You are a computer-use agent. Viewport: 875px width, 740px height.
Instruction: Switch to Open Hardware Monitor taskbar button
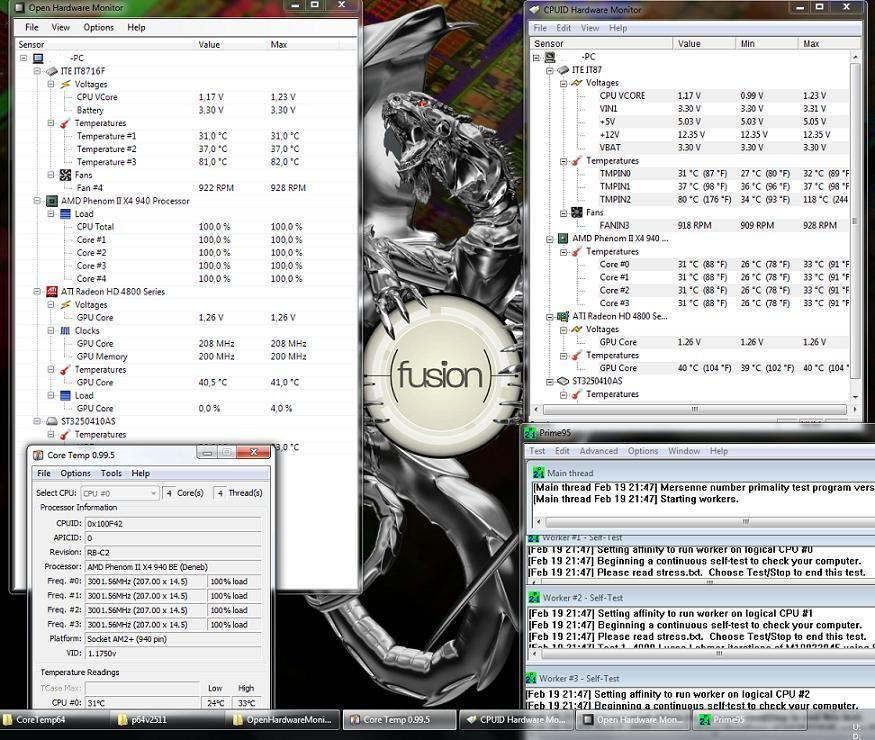tap(634, 720)
